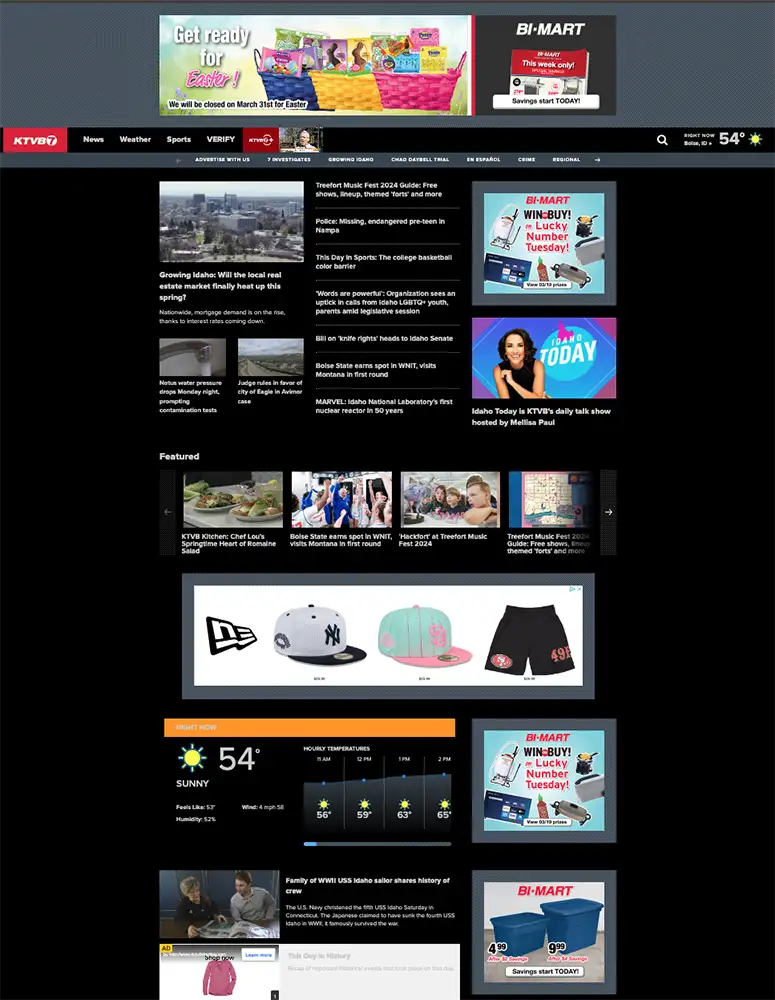
Task: Open the Idaho Today promo image
Action: click(544, 358)
